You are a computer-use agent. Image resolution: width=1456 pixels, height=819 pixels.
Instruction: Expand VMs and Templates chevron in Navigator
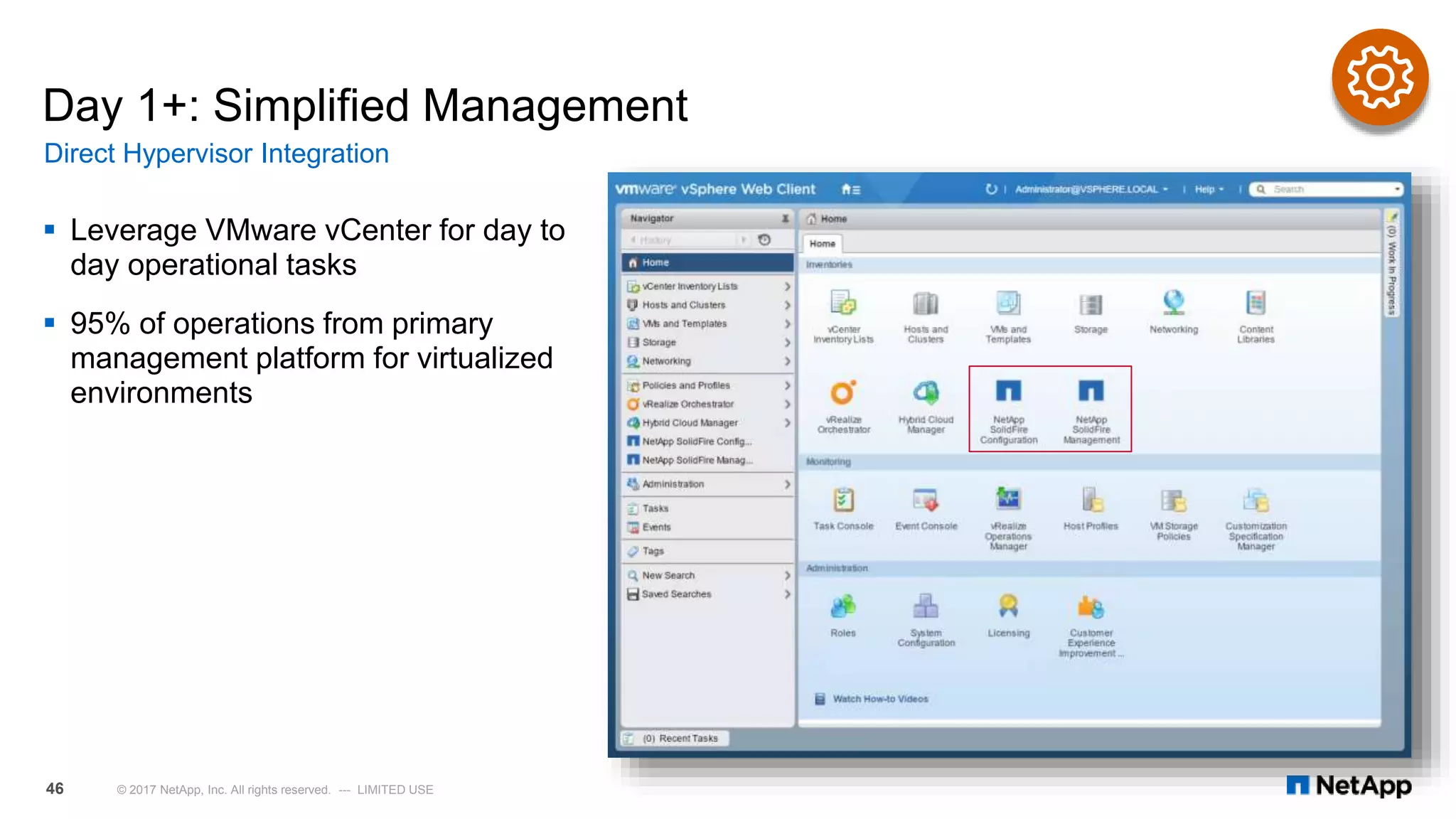coord(787,323)
